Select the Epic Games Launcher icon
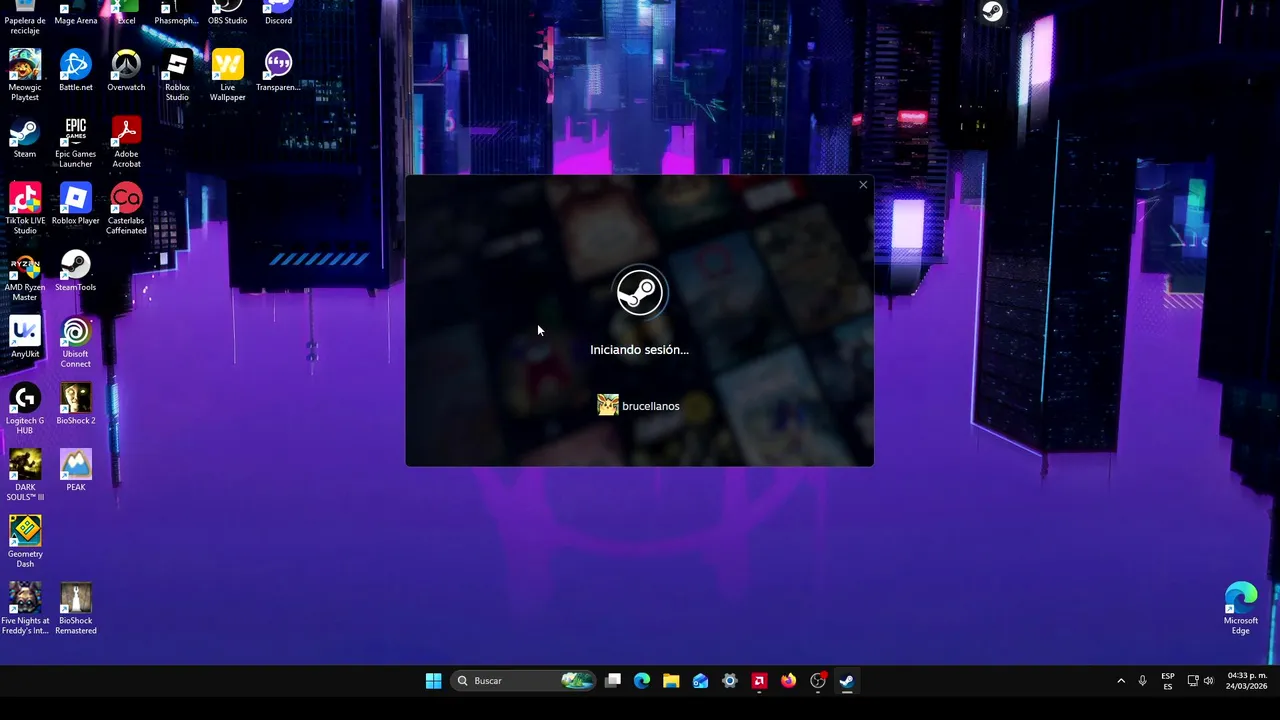Screen dimensions: 1280x720 coord(76,142)
